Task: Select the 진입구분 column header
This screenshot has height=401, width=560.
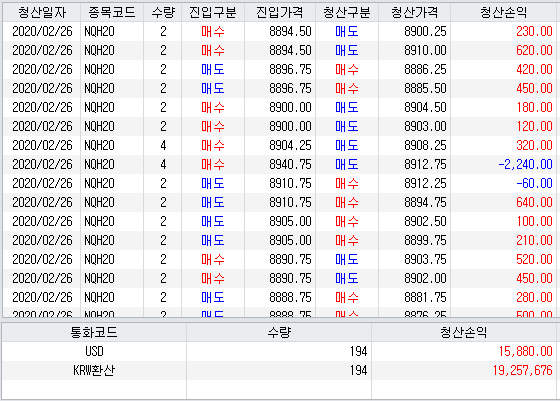Action: [x=213, y=12]
